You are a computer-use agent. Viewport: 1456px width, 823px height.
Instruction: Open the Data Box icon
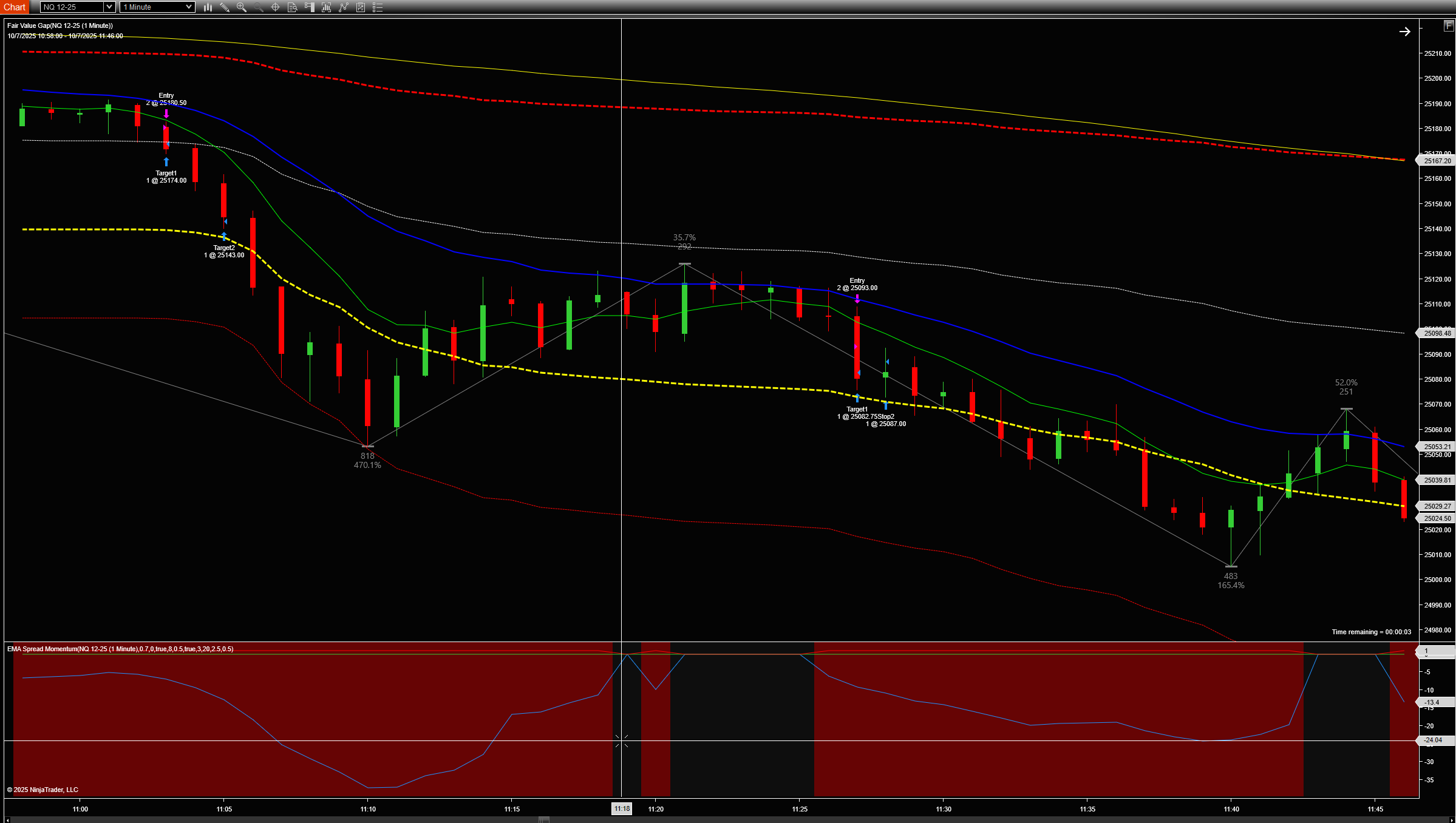point(292,7)
